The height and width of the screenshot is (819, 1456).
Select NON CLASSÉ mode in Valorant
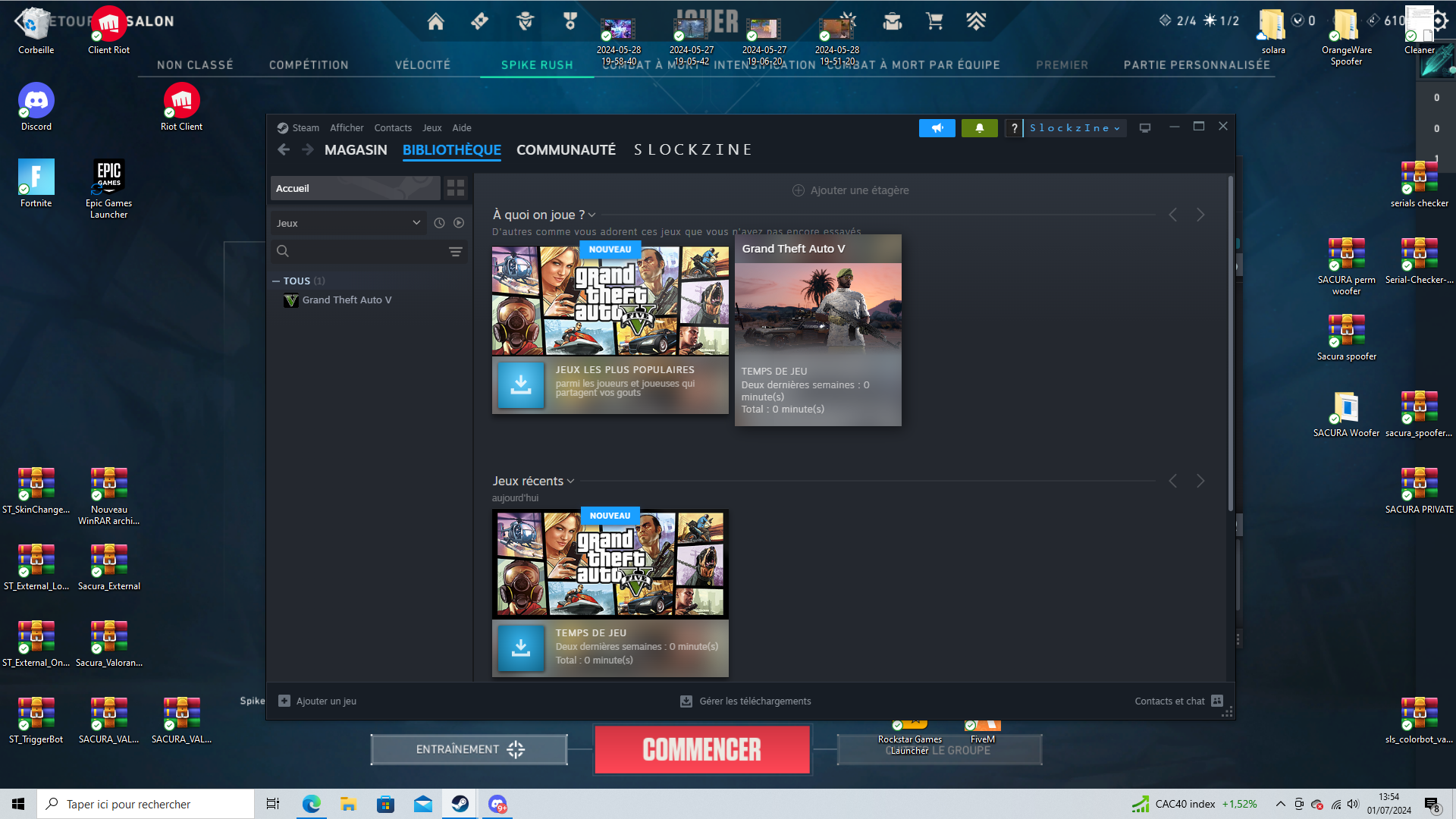point(195,65)
